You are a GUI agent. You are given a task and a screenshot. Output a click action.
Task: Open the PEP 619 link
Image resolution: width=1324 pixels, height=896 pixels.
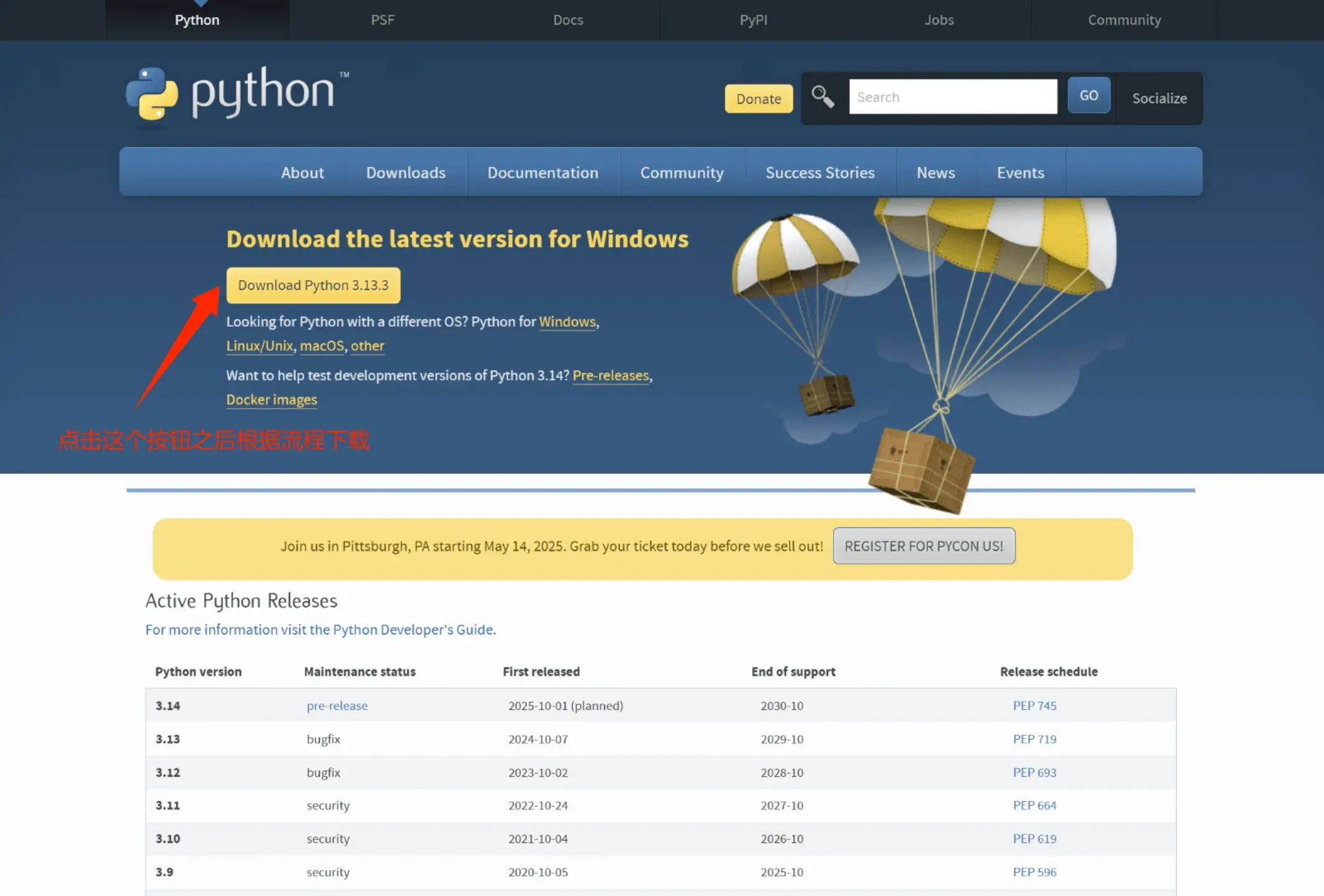tap(1035, 838)
